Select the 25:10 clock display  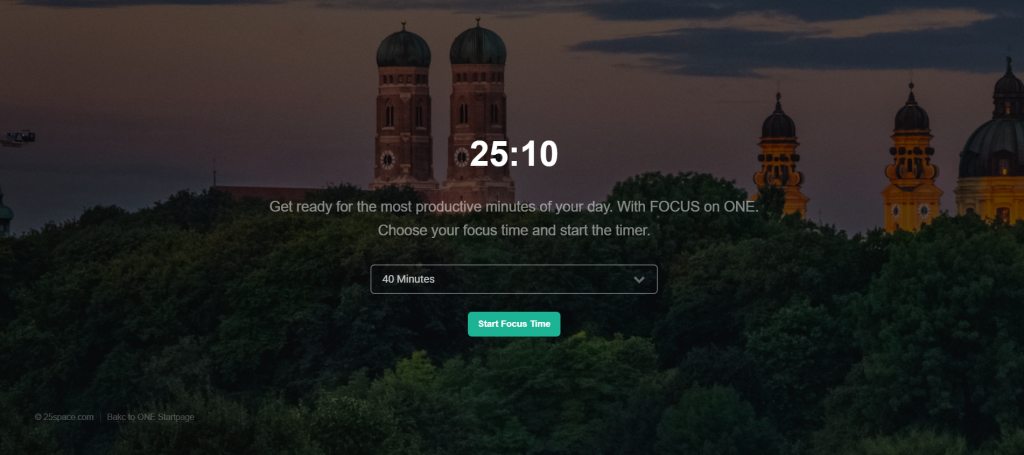[514, 154]
